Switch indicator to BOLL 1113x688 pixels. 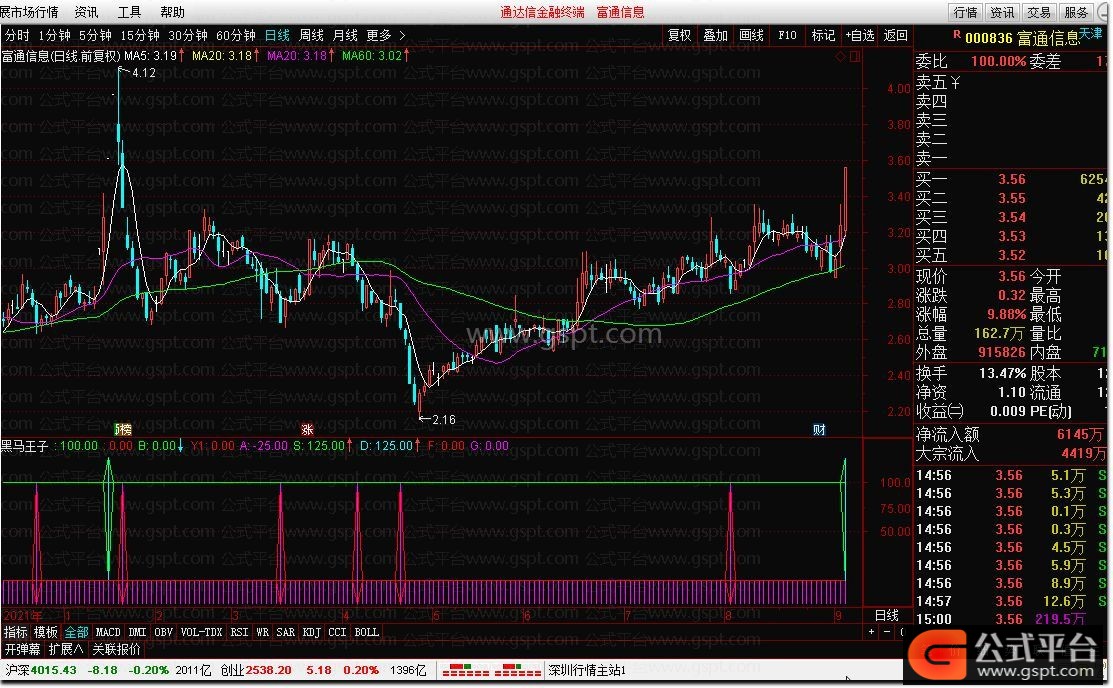(x=366, y=632)
